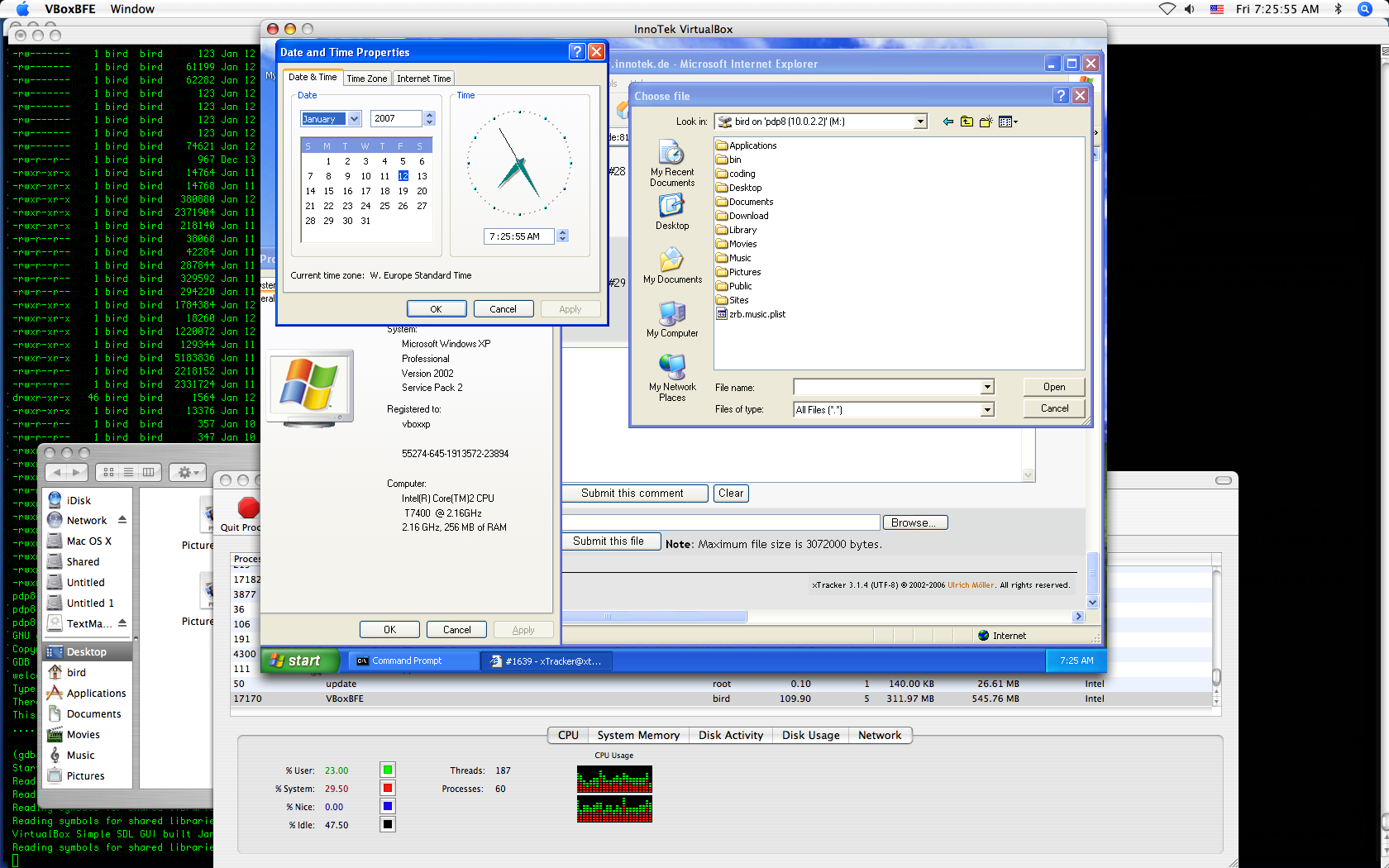Open the Window menu in the Mac menu bar

132,9
